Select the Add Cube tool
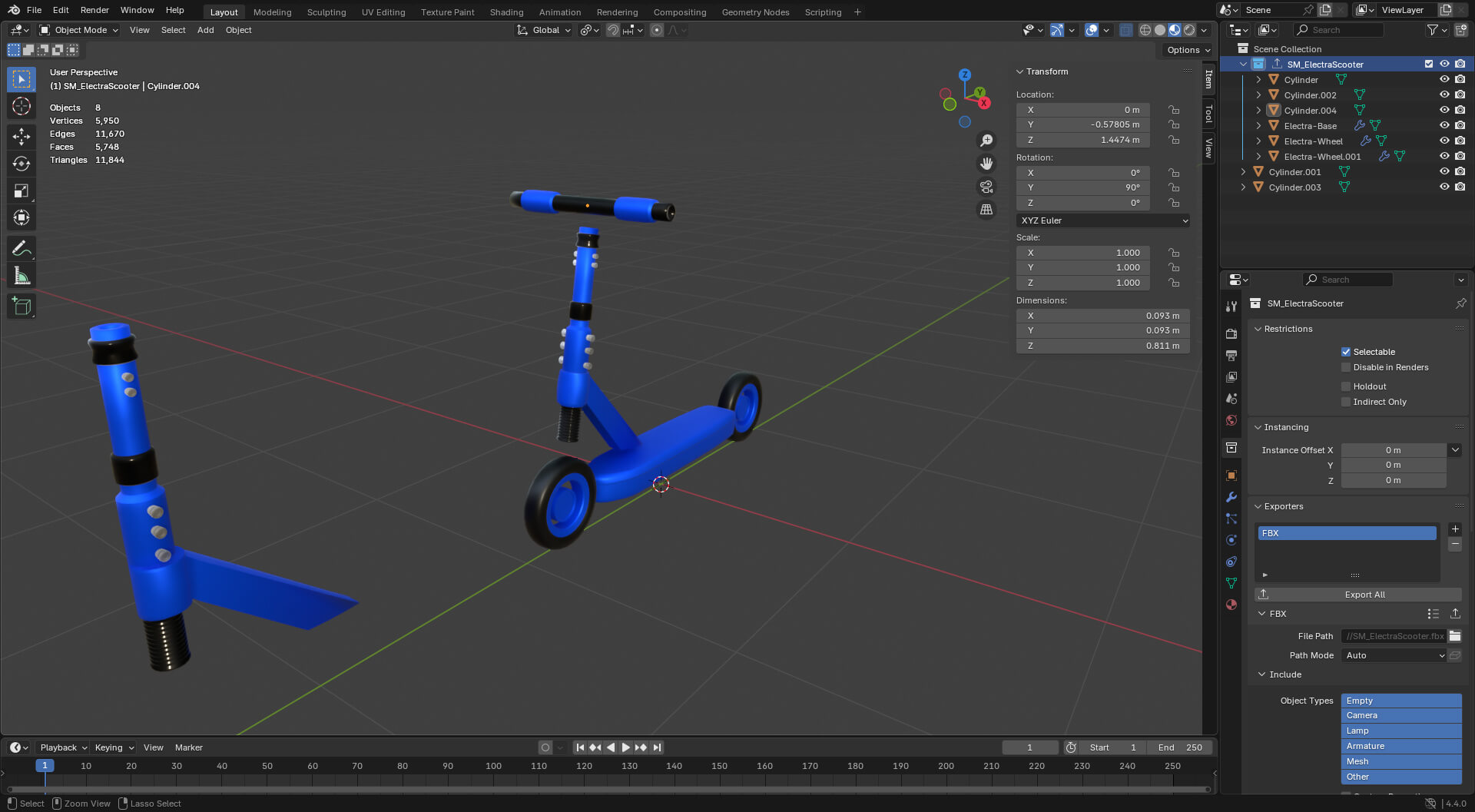The width and height of the screenshot is (1475, 812). pyautogui.click(x=21, y=306)
